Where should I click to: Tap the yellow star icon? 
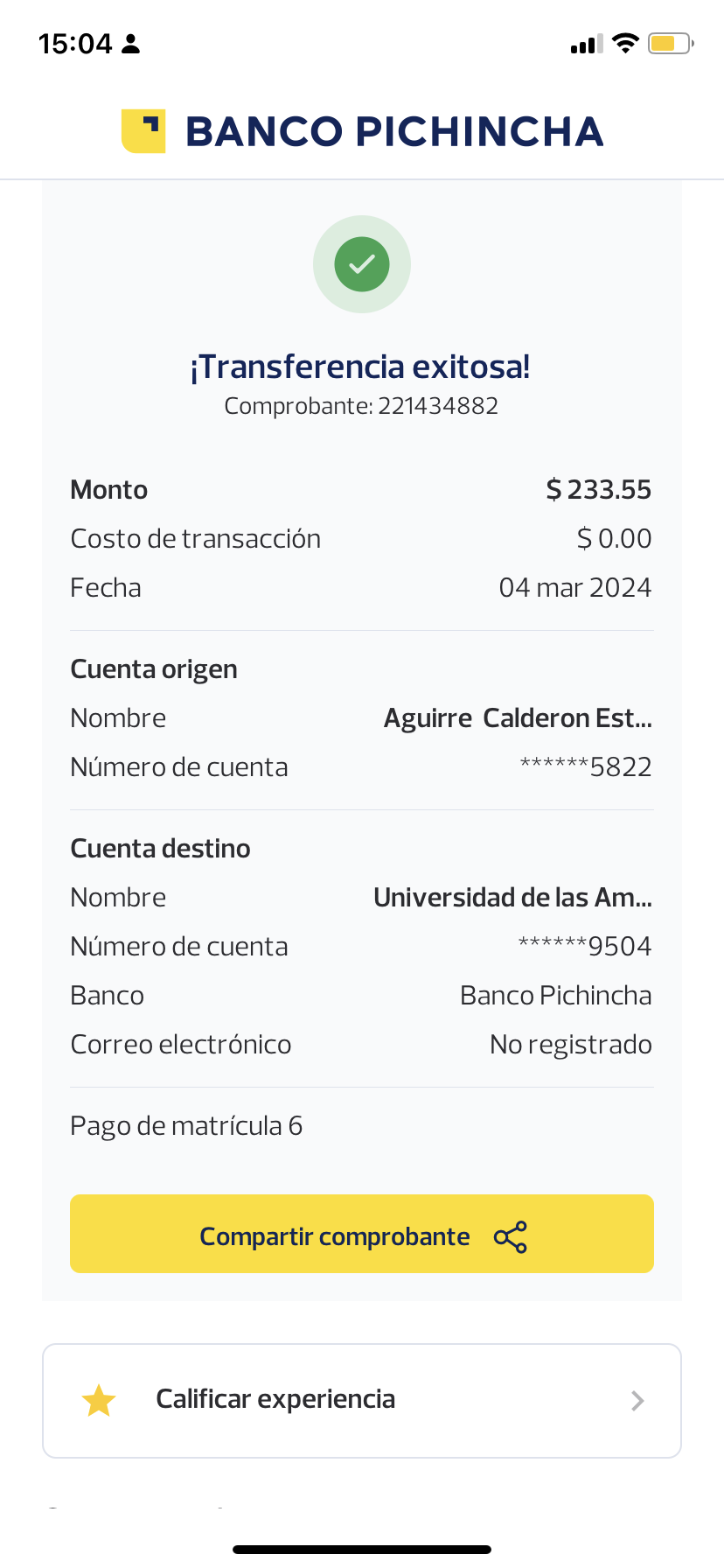(x=99, y=1401)
